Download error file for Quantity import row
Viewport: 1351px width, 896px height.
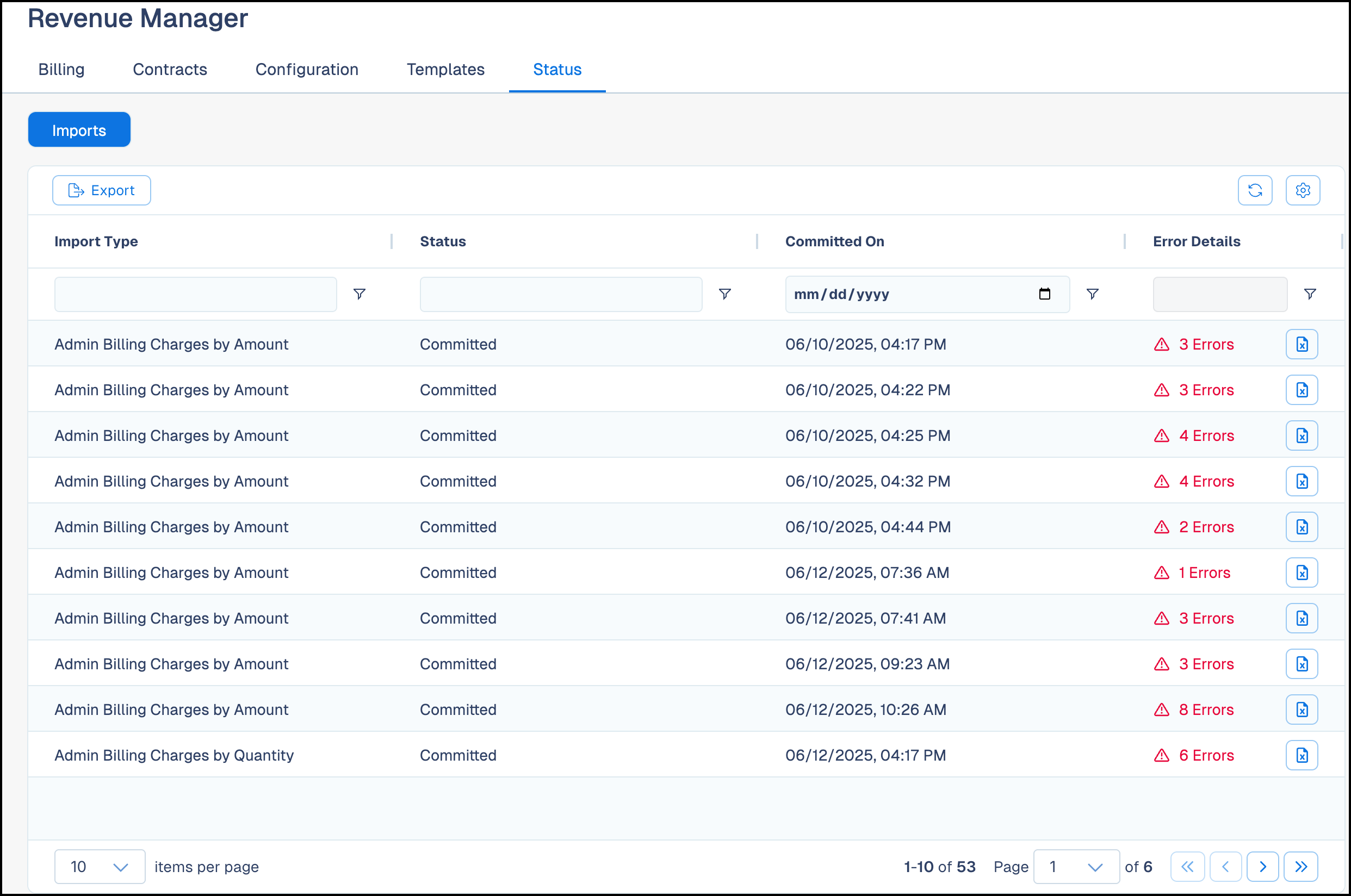(1302, 755)
